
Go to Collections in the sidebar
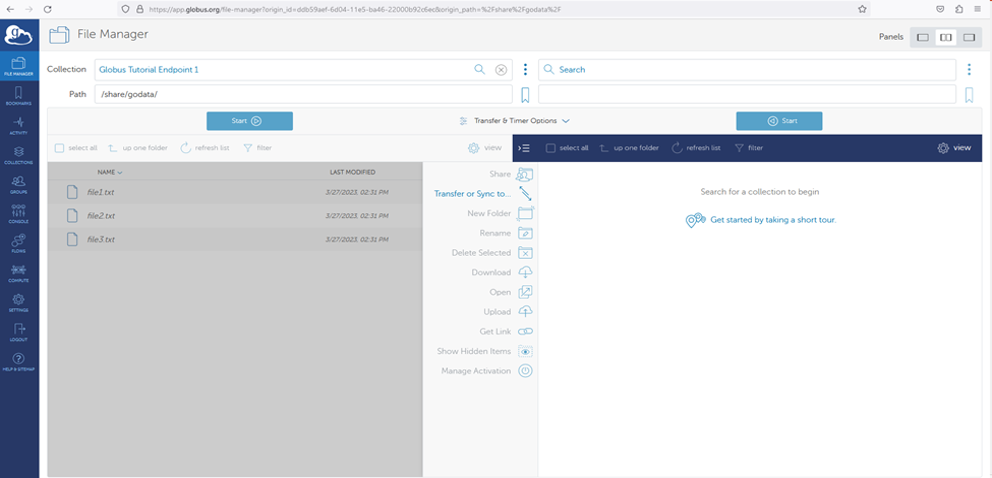click(x=19, y=154)
